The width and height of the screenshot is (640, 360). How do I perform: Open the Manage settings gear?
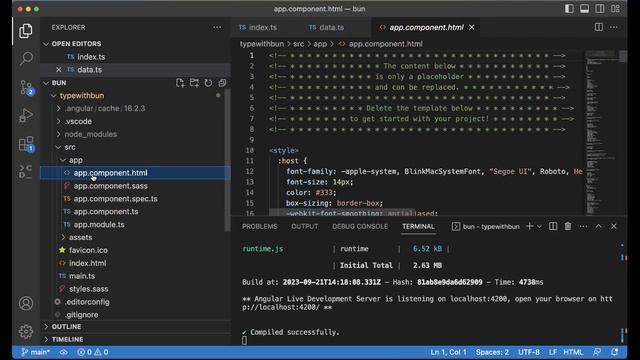(x=26, y=331)
